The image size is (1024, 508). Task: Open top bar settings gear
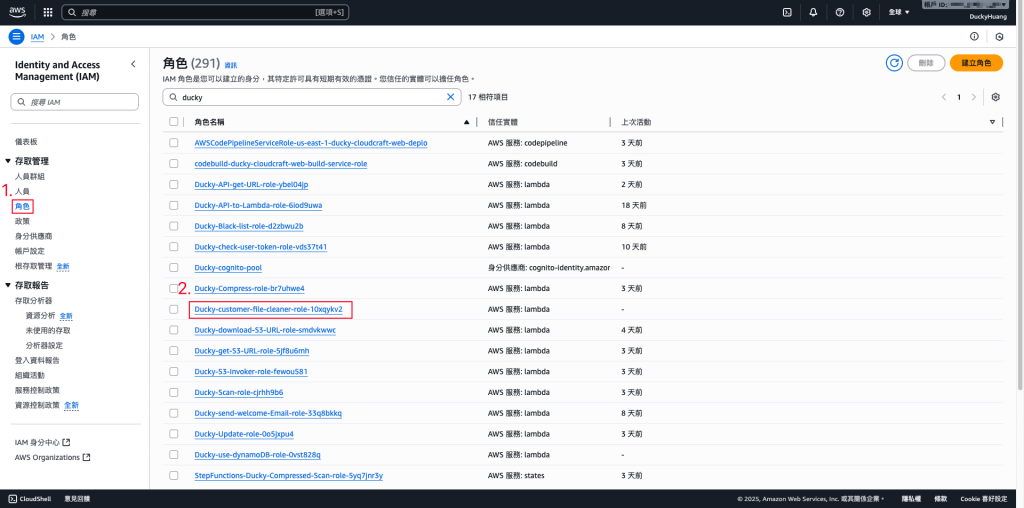click(x=867, y=12)
